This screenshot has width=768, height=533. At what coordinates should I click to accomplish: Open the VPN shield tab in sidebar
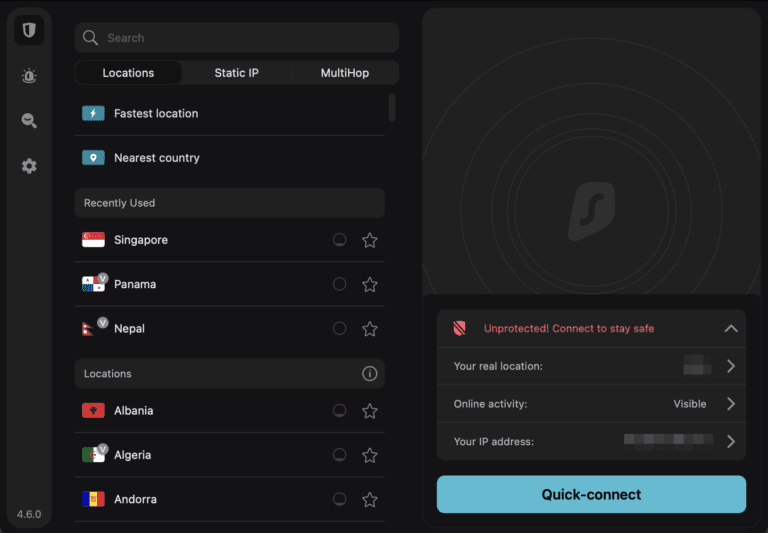[29, 31]
